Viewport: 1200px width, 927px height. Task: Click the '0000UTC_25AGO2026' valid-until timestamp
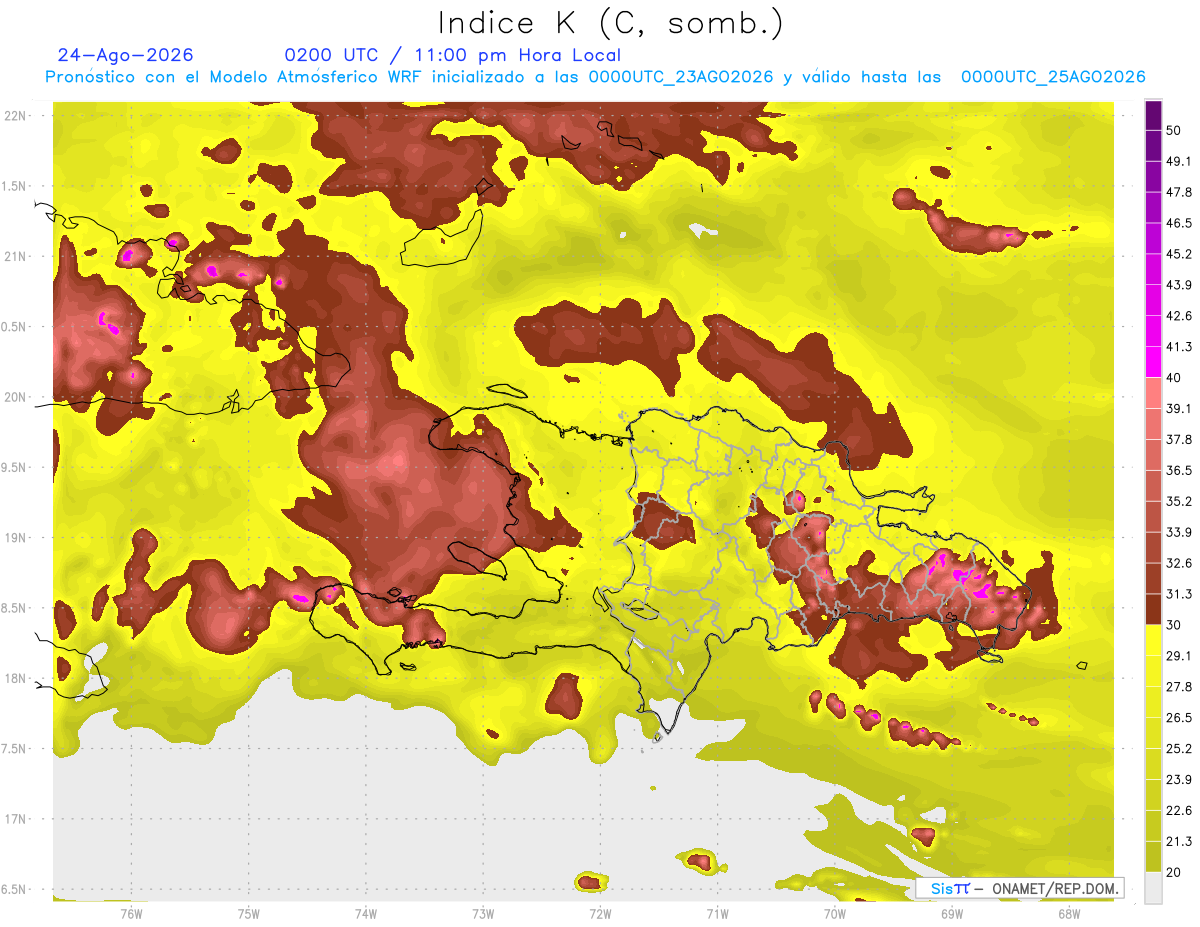[1053, 77]
